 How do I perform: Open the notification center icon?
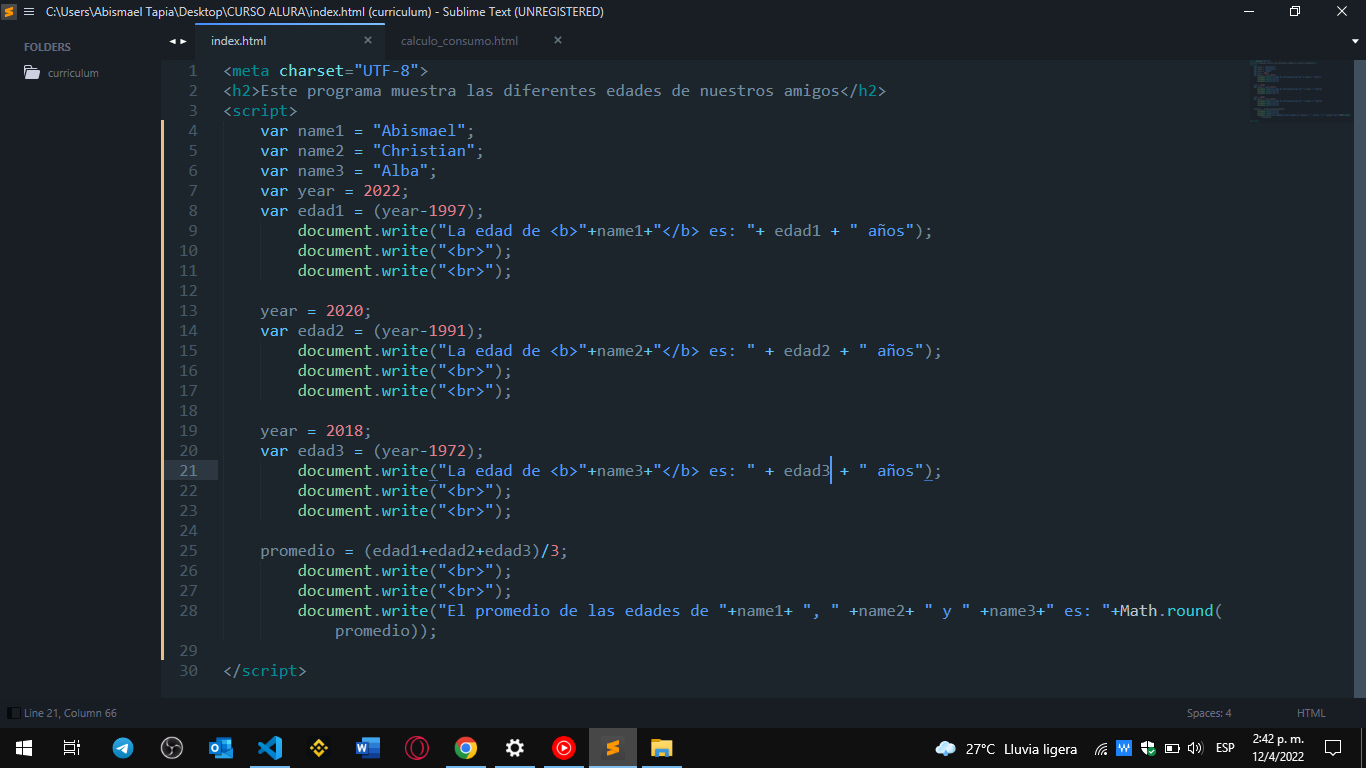click(1333, 748)
